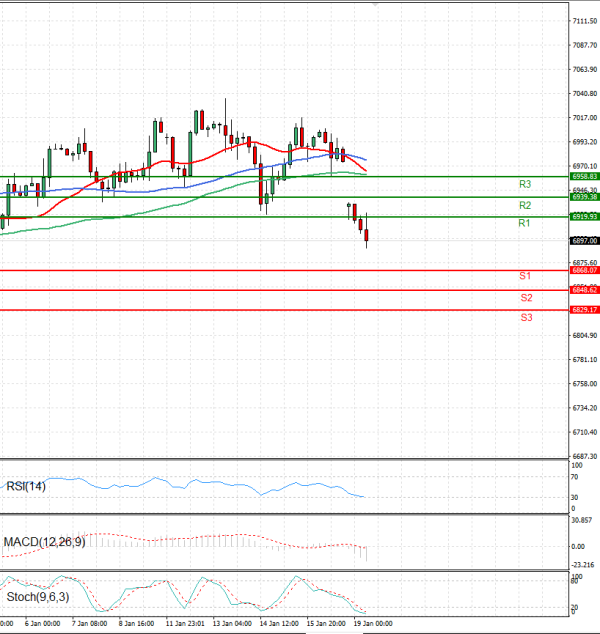
Task: Click the 19 Jan 00:00 time label
Action: click(374, 623)
